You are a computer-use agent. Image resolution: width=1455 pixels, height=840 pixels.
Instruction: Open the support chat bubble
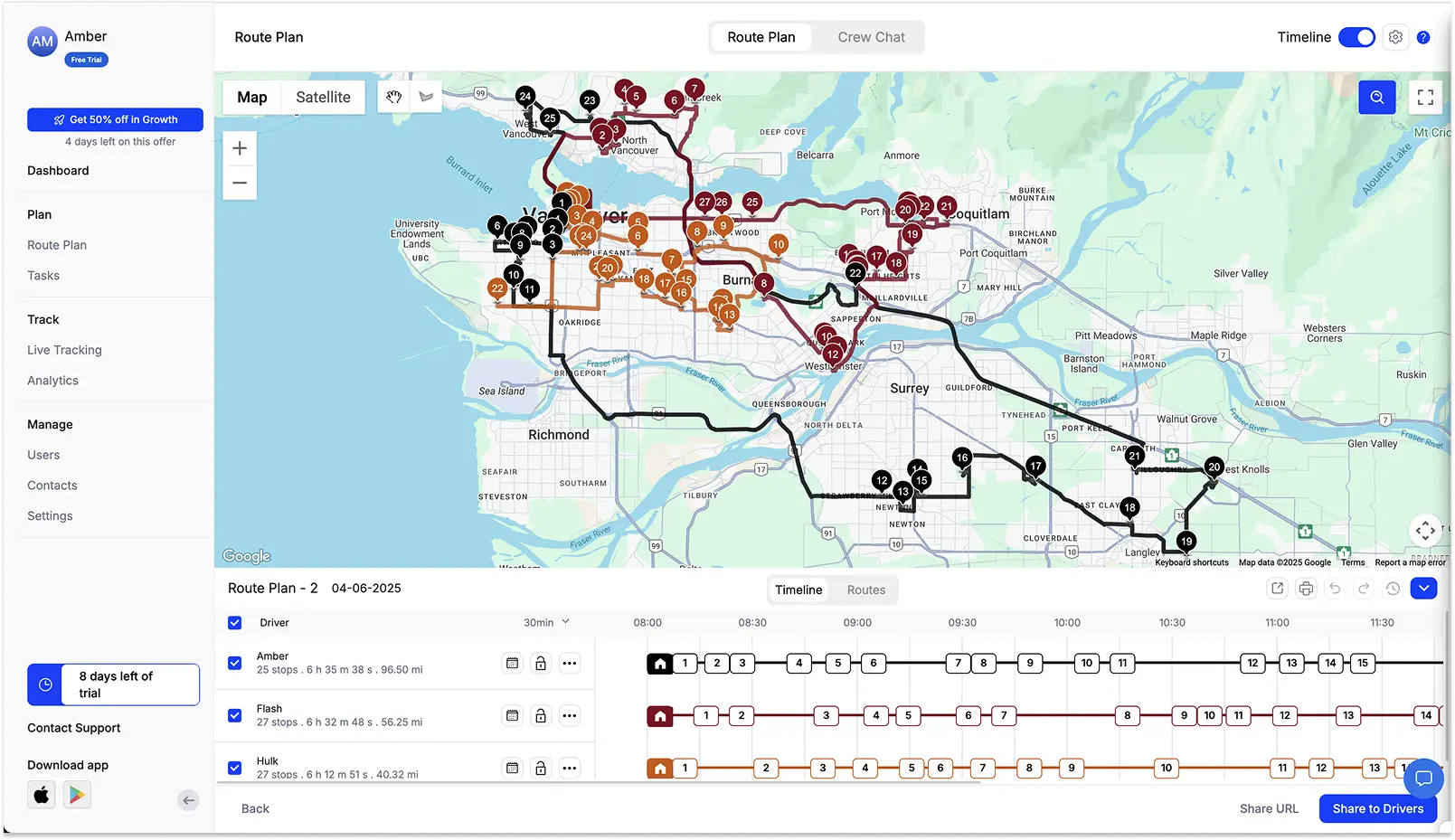(1422, 779)
